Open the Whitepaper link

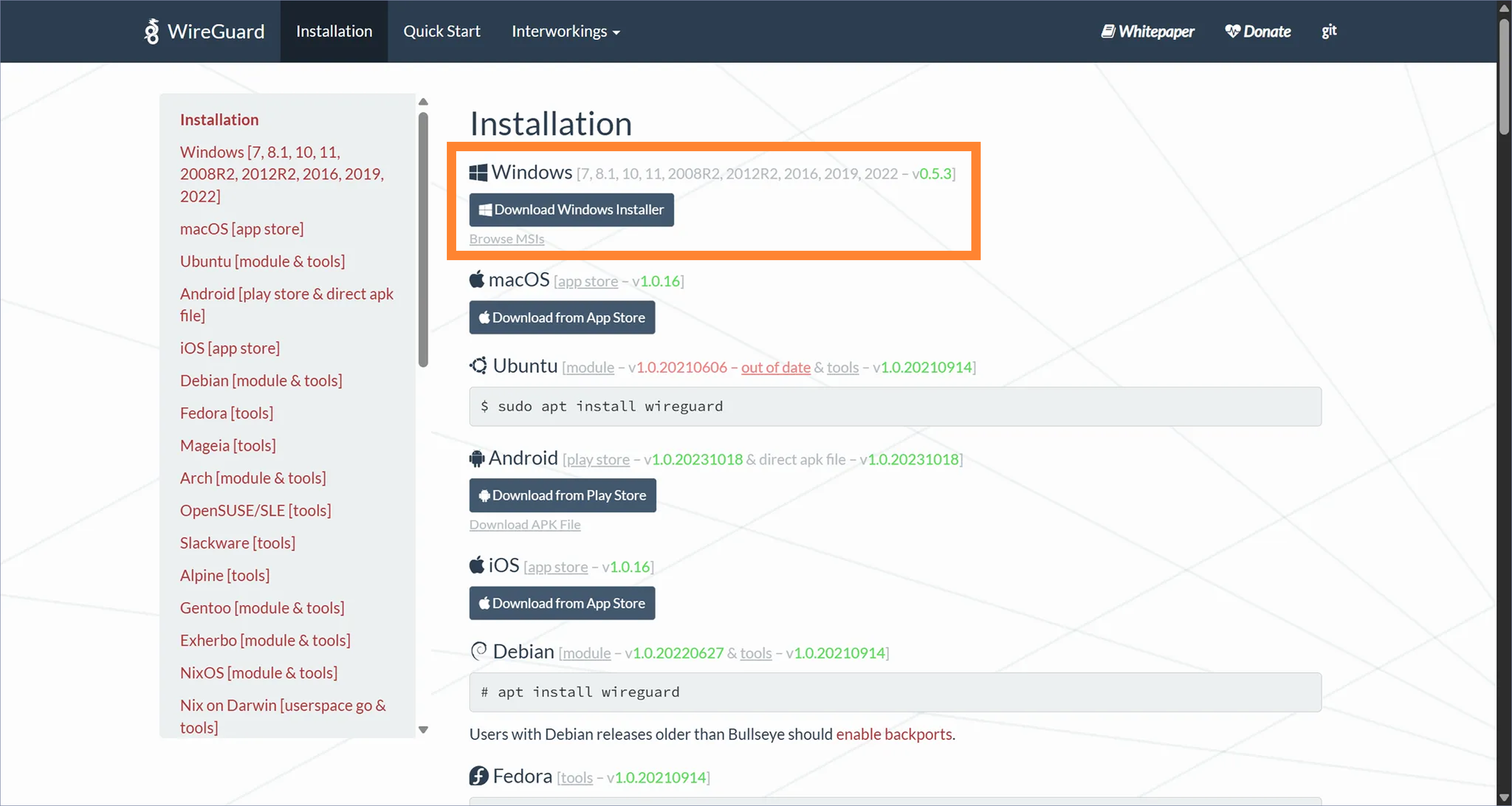point(1148,31)
